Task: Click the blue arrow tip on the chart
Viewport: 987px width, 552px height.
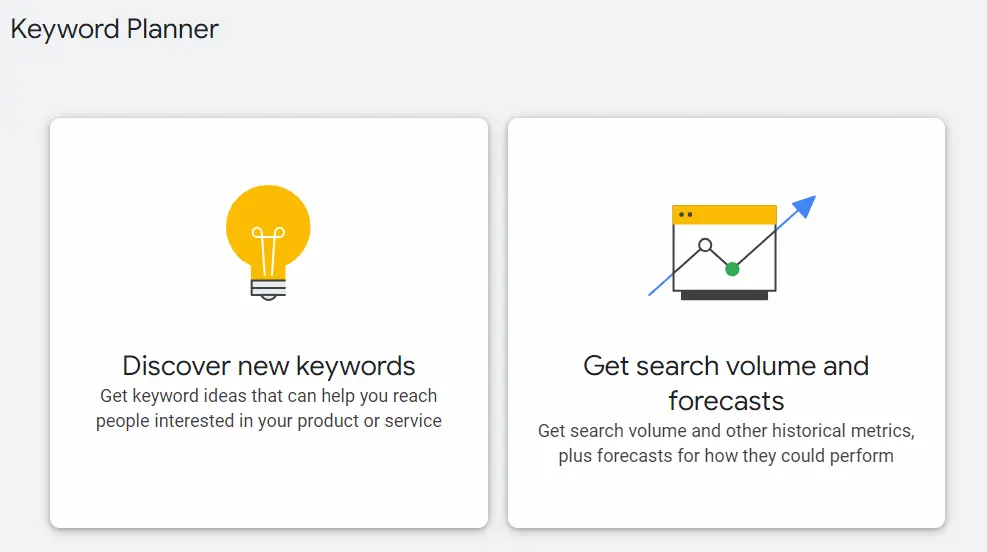Action: click(806, 205)
